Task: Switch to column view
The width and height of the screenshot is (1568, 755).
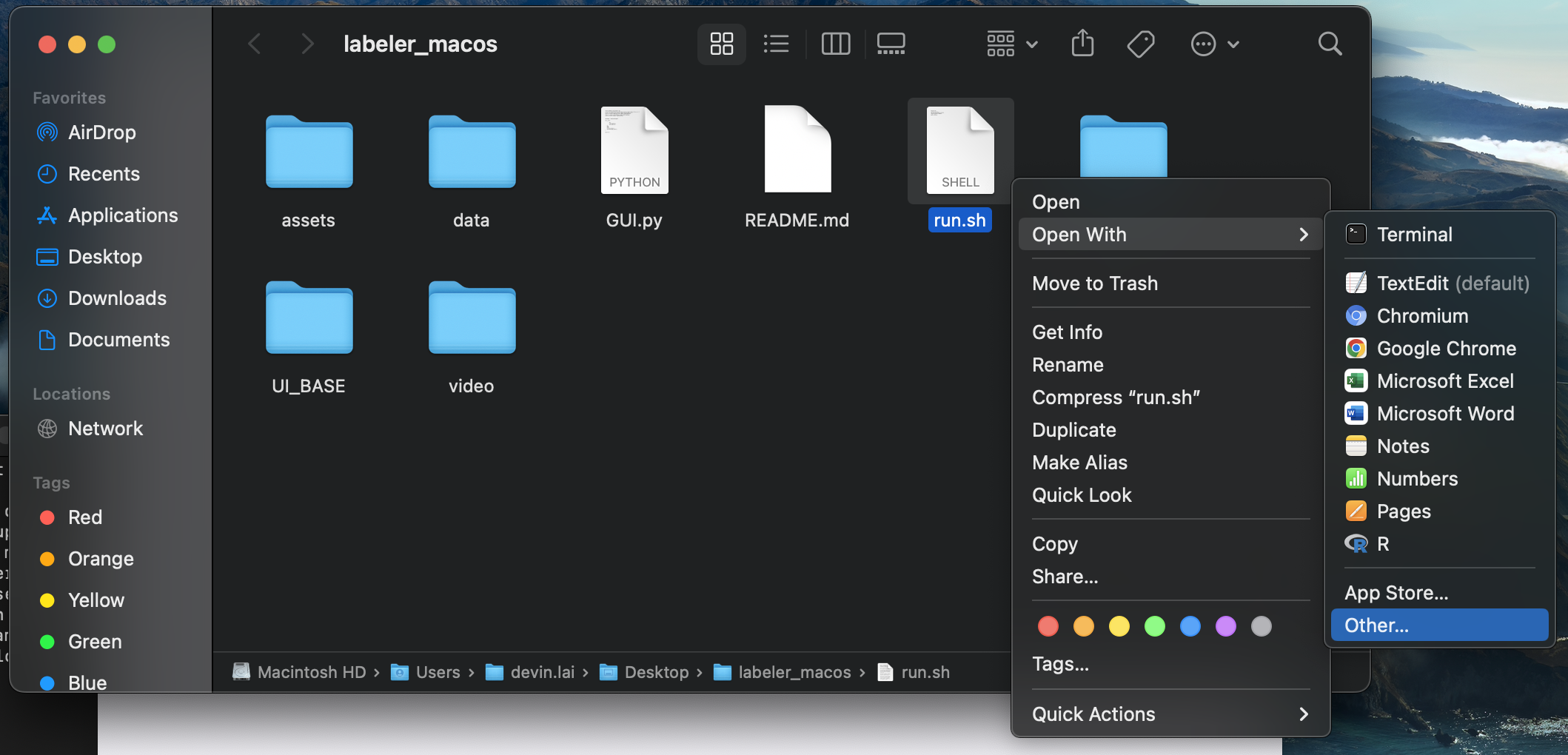Action: (x=835, y=44)
